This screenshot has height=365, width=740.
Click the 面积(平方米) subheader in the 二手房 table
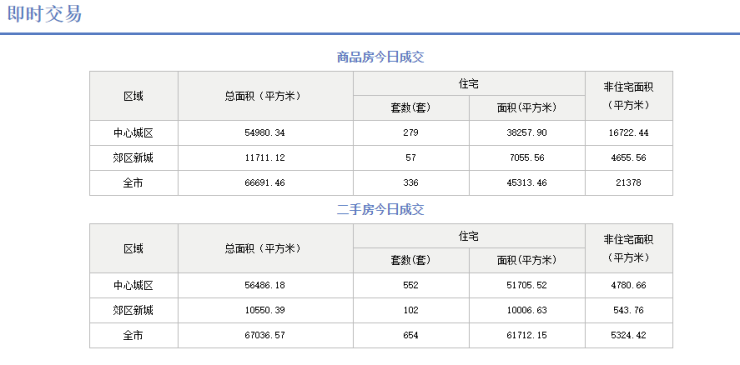tap(527, 260)
